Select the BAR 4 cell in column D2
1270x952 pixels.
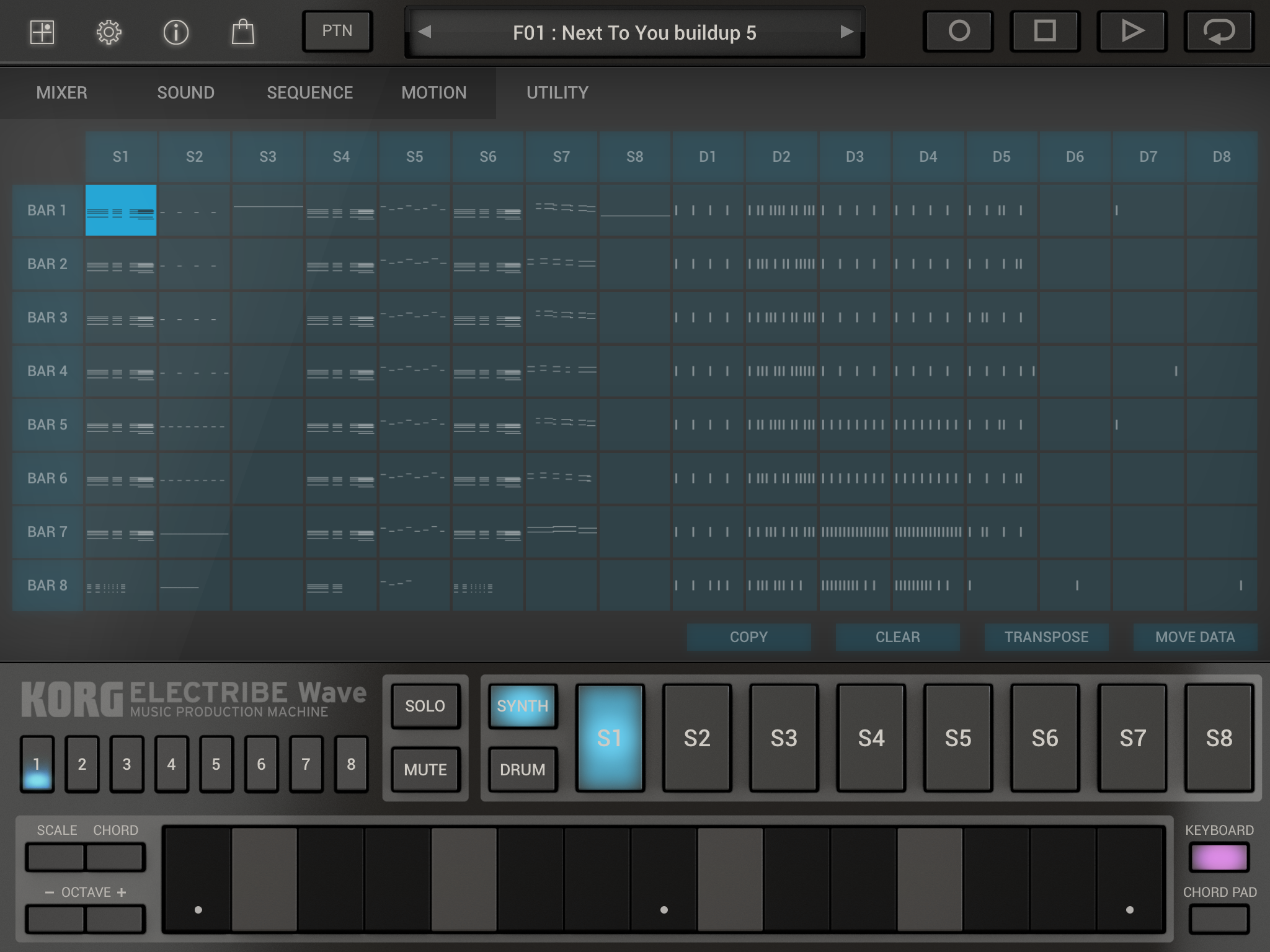781,371
